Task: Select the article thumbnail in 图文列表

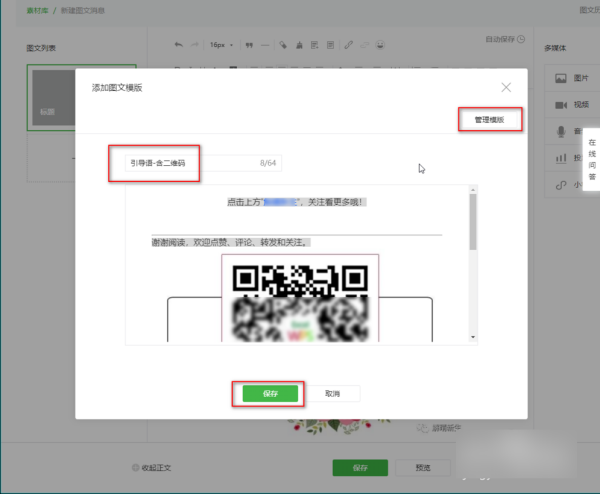Action: click(x=54, y=98)
